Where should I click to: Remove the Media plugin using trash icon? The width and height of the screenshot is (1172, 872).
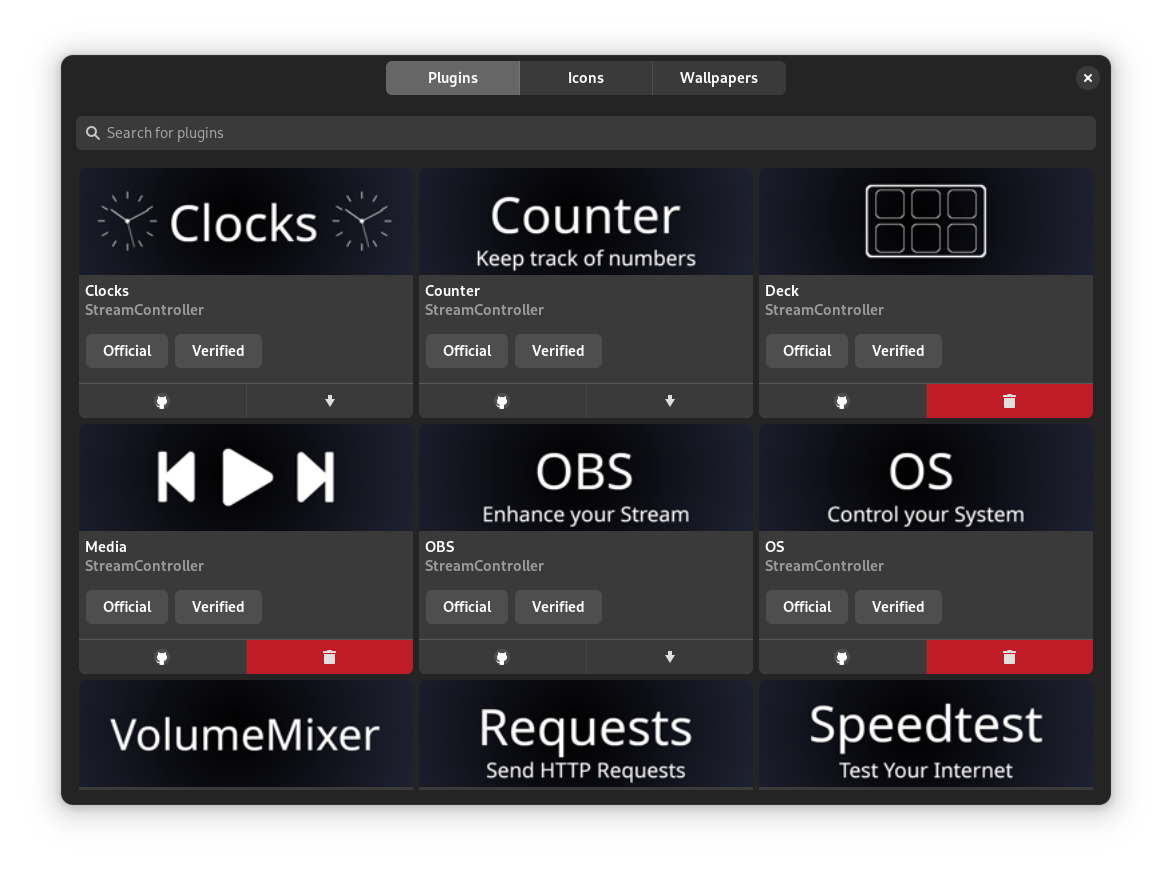(330, 658)
